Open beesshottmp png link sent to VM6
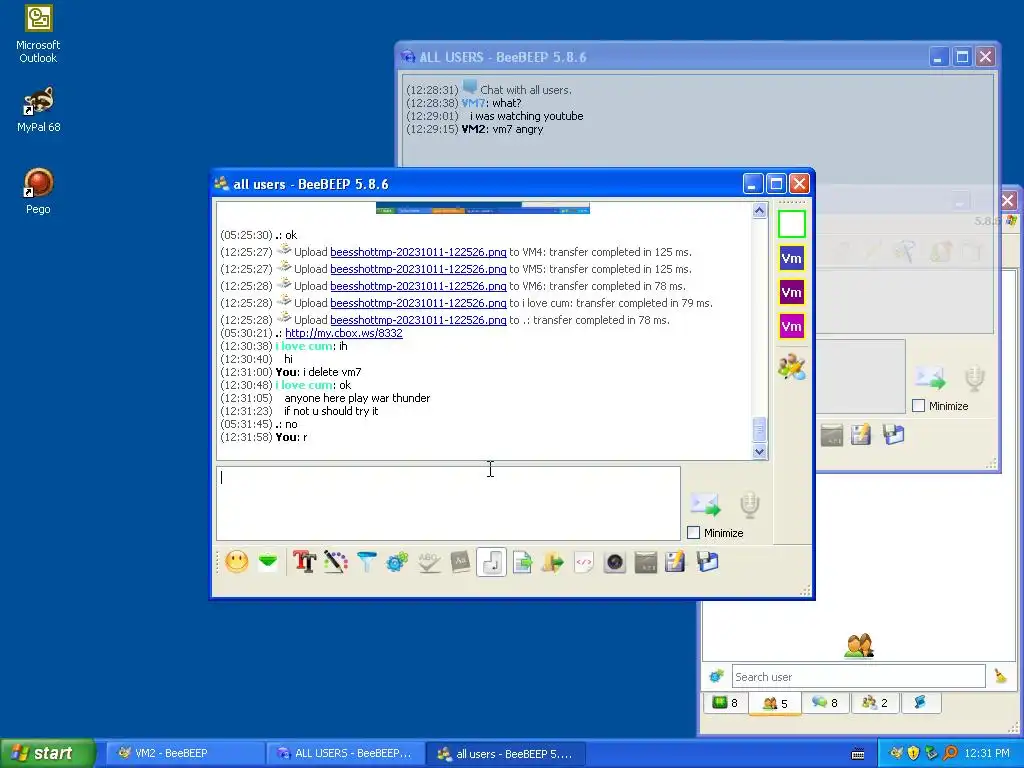The width and height of the screenshot is (1024, 768). 418,286
